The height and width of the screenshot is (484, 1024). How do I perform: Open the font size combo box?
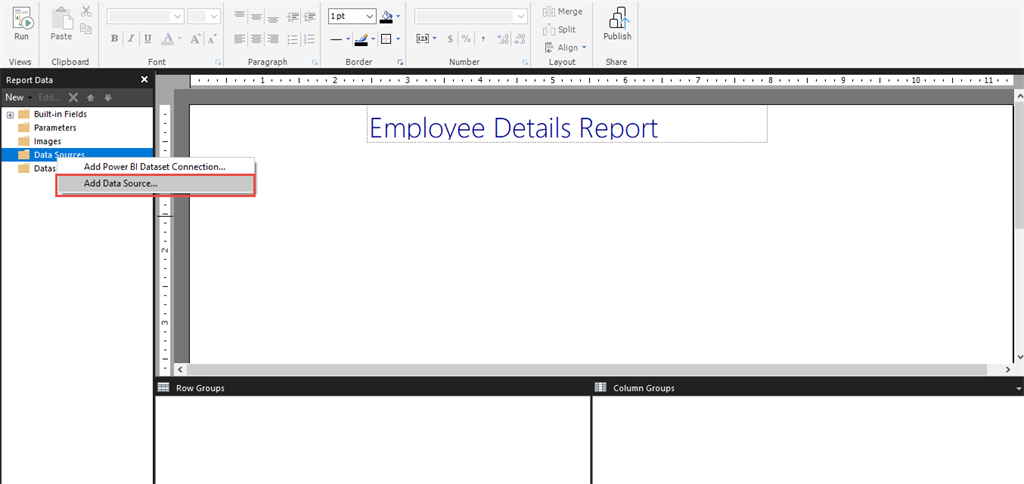tap(204, 16)
